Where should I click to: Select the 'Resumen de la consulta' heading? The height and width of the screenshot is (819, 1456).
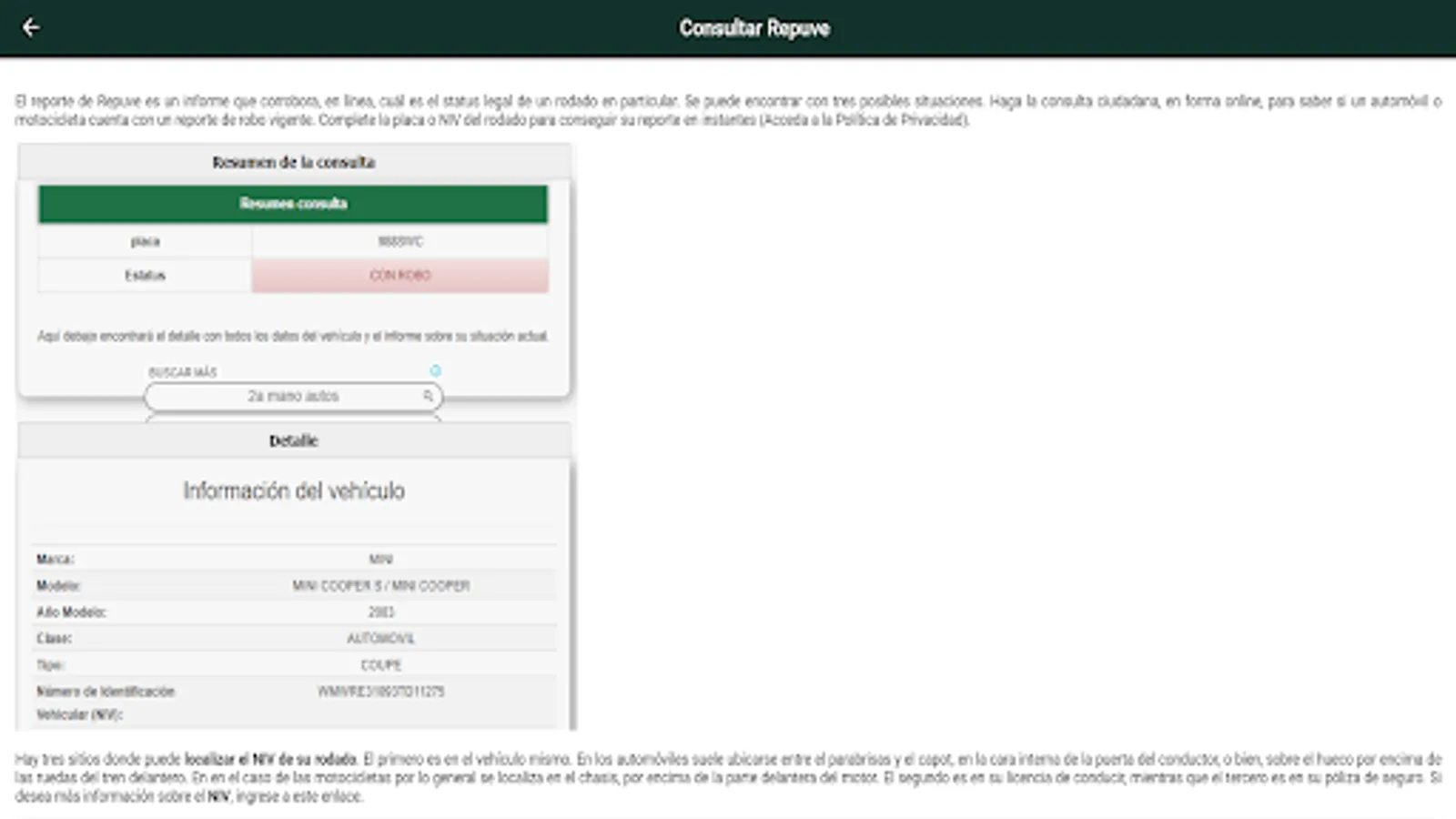click(x=293, y=162)
